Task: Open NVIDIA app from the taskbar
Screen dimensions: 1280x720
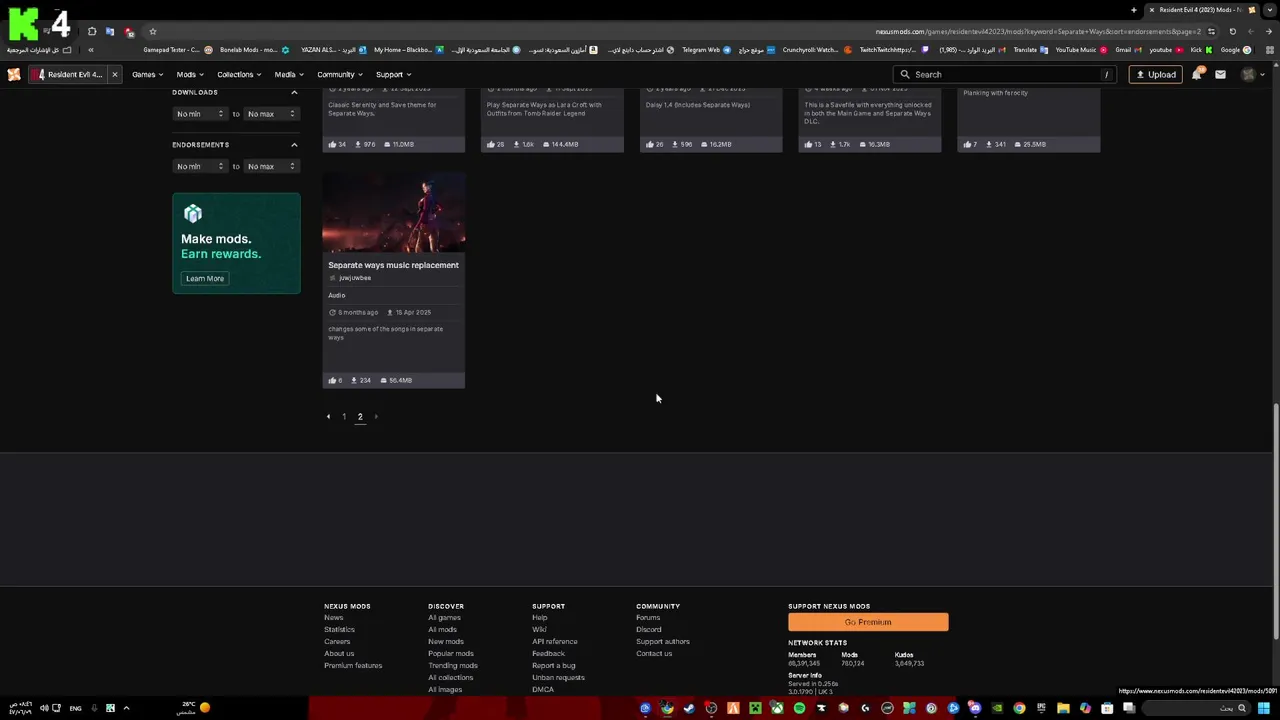Action: [997, 708]
